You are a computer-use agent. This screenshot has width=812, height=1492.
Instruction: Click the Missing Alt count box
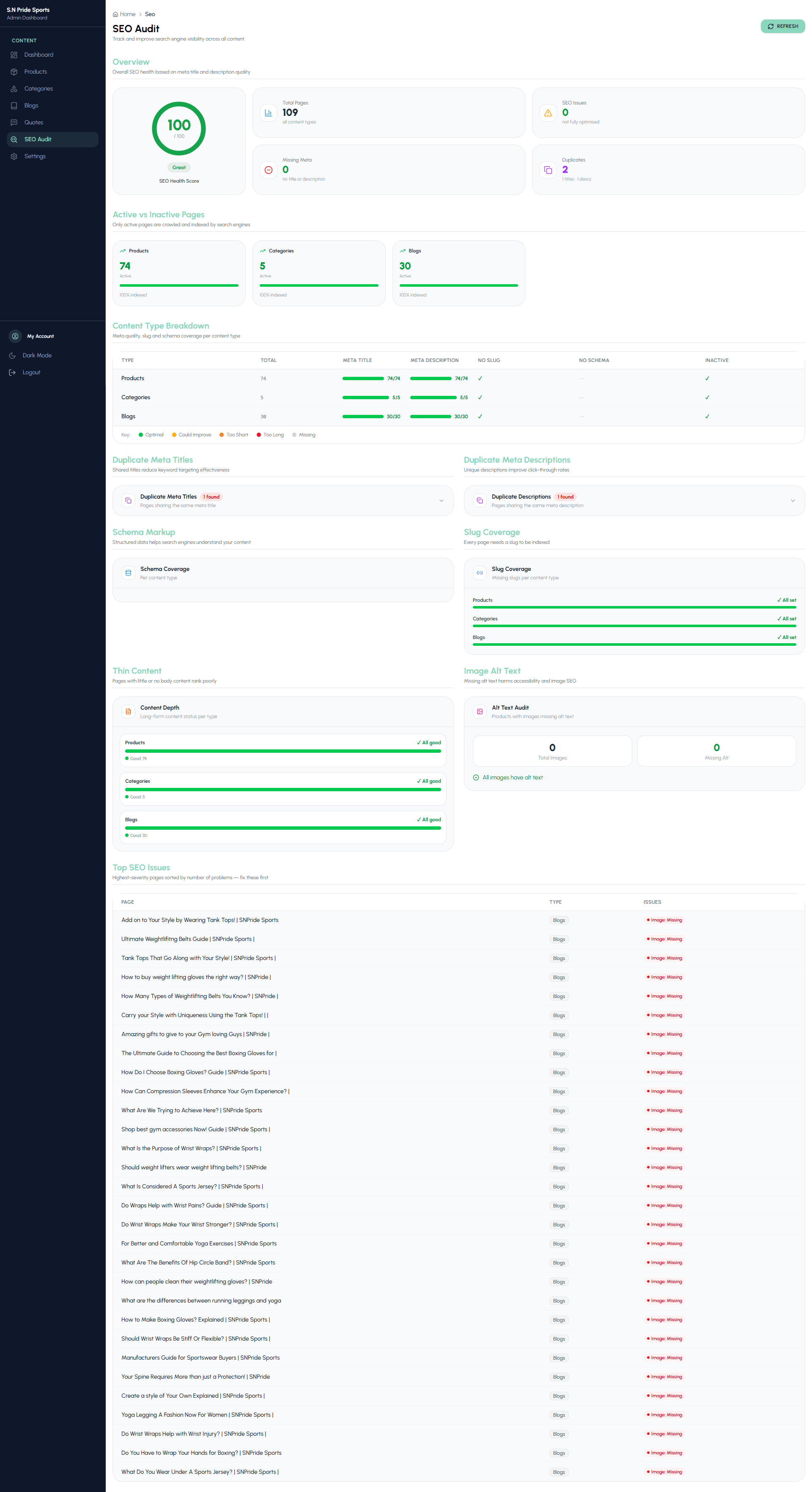click(x=716, y=751)
